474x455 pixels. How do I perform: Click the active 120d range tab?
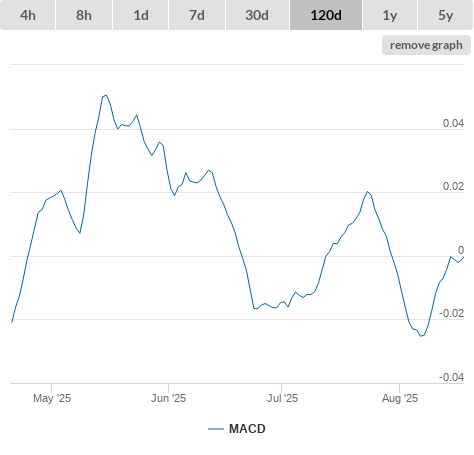click(326, 15)
